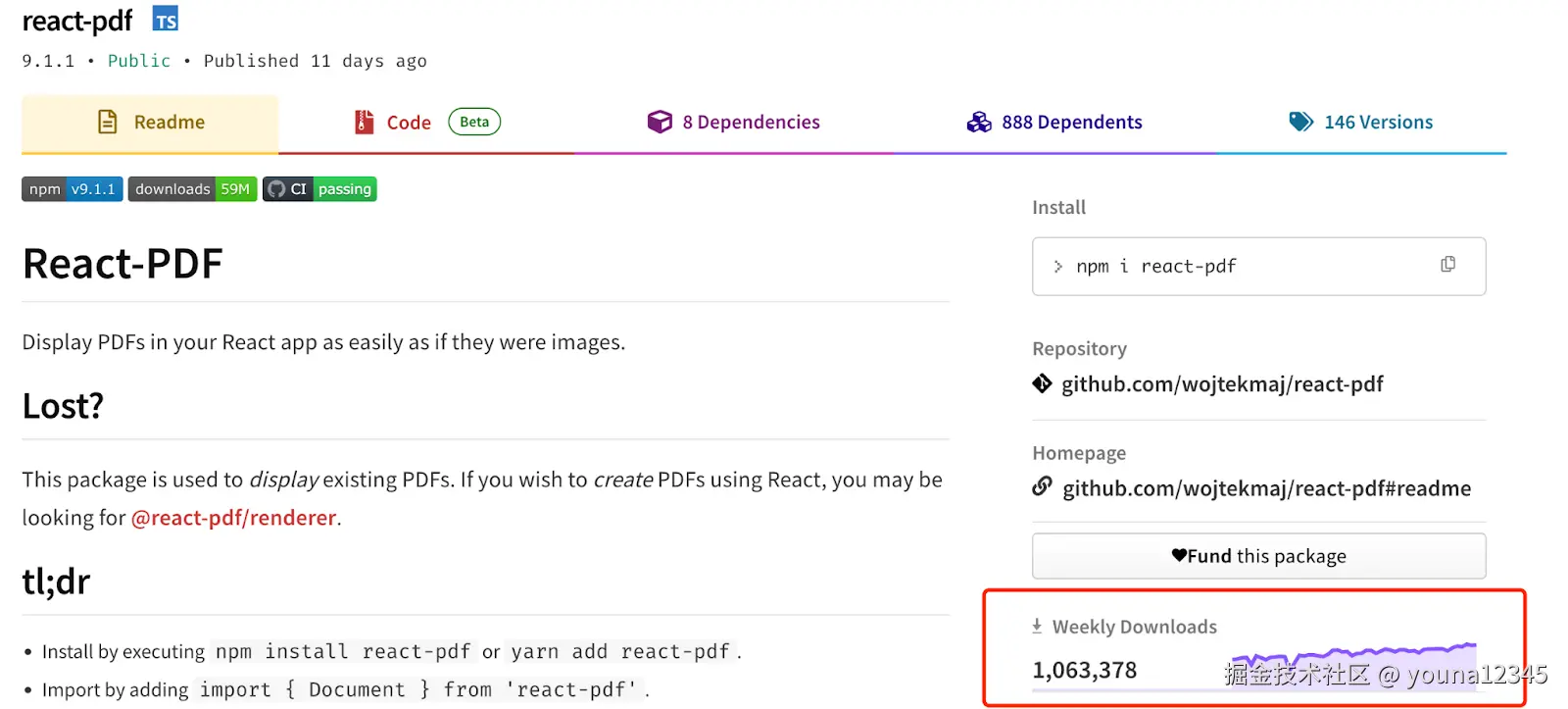The height and width of the screenshot is (709, 1568).
Task: Open the react-pdf#readme homepage link
Action: click(1266, 488)
